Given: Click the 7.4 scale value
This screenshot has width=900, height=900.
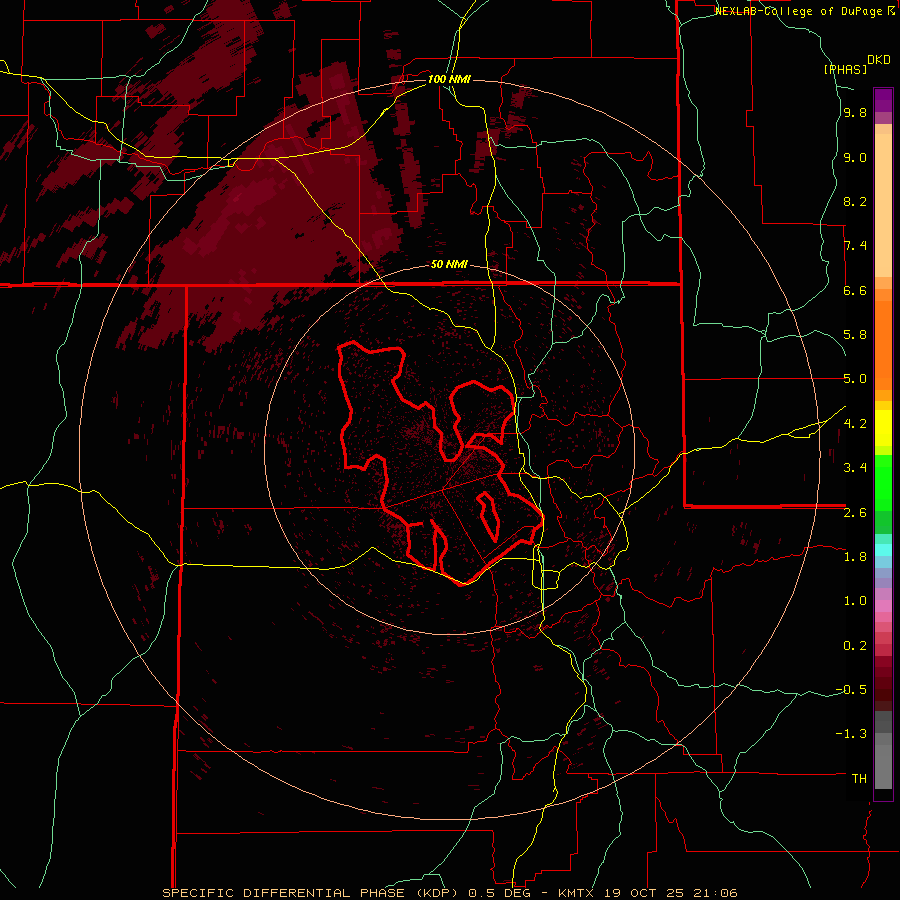Looking at the screenshot, I should click(855, 246).
